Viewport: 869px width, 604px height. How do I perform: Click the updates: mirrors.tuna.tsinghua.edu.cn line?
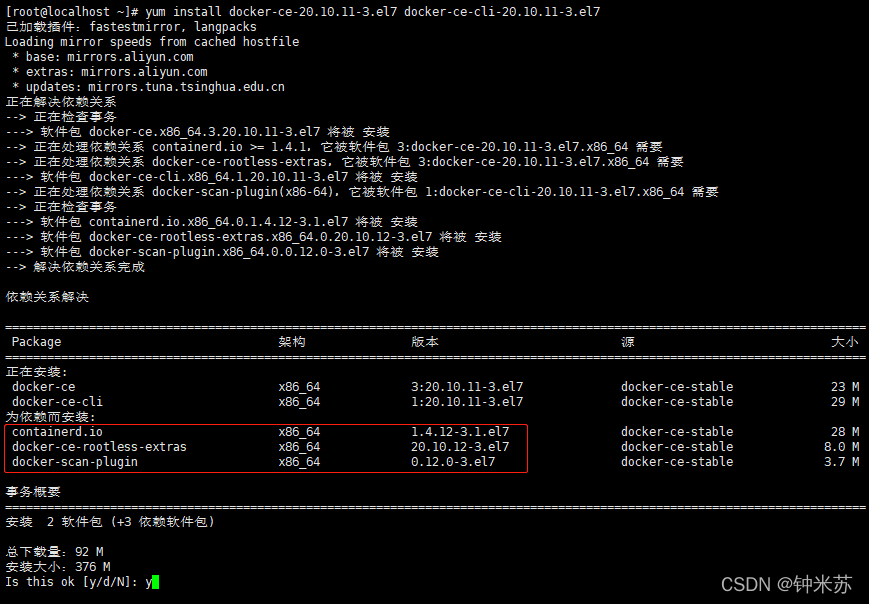148,86
